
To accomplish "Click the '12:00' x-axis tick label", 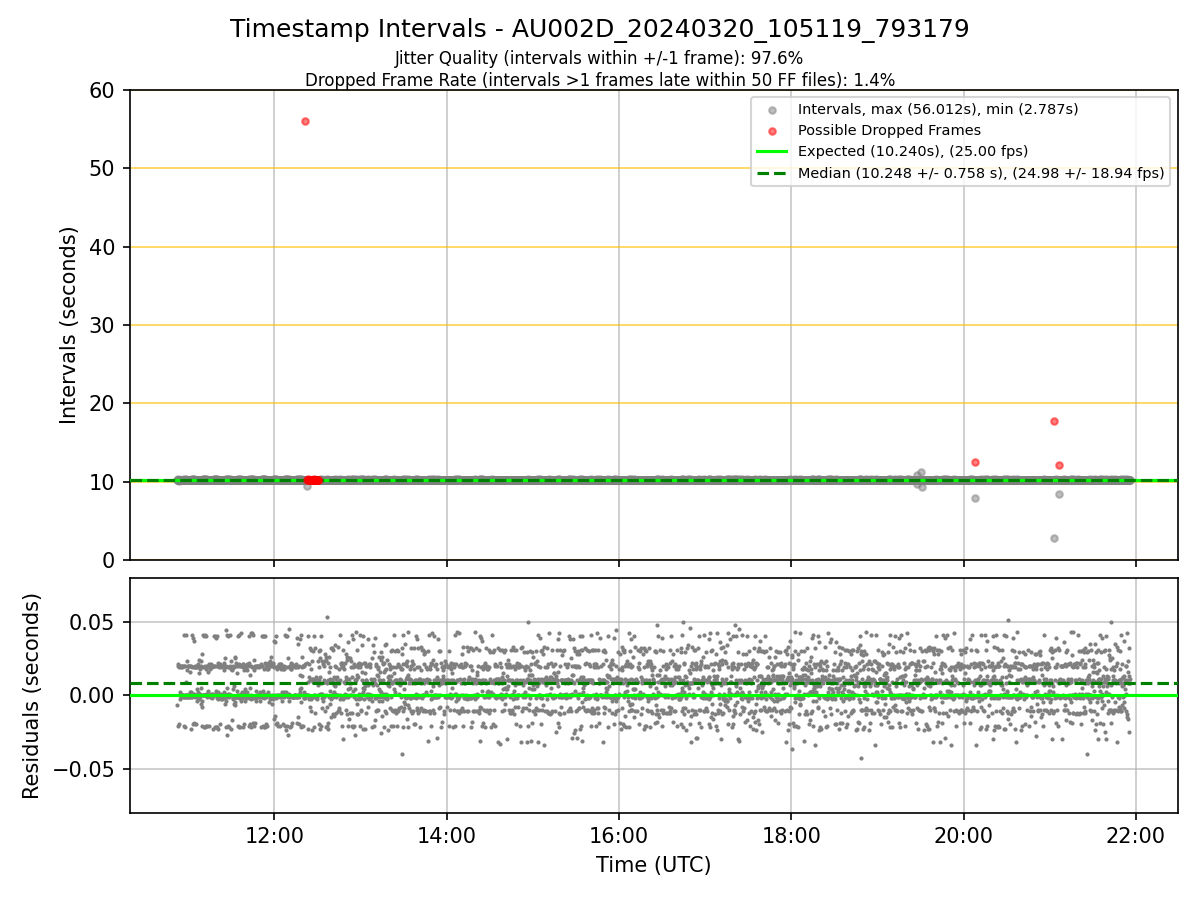I will (x=274, y=834).
